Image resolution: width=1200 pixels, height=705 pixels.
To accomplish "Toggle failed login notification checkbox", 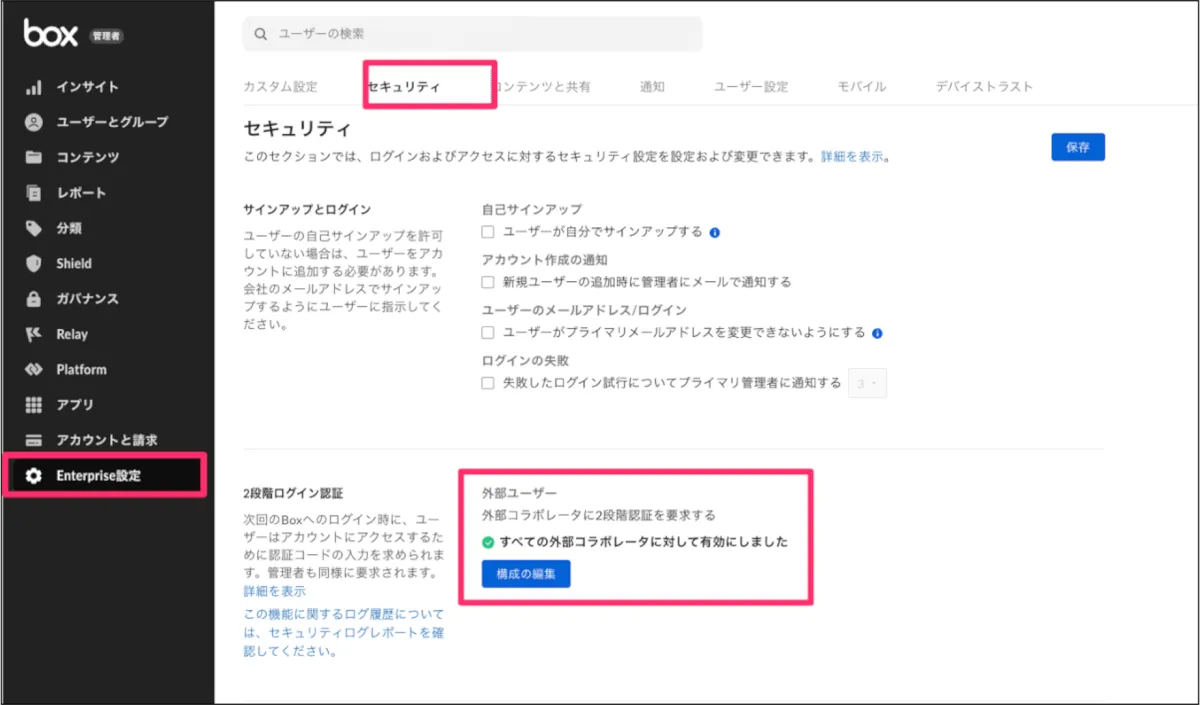I will pos(488,383).
